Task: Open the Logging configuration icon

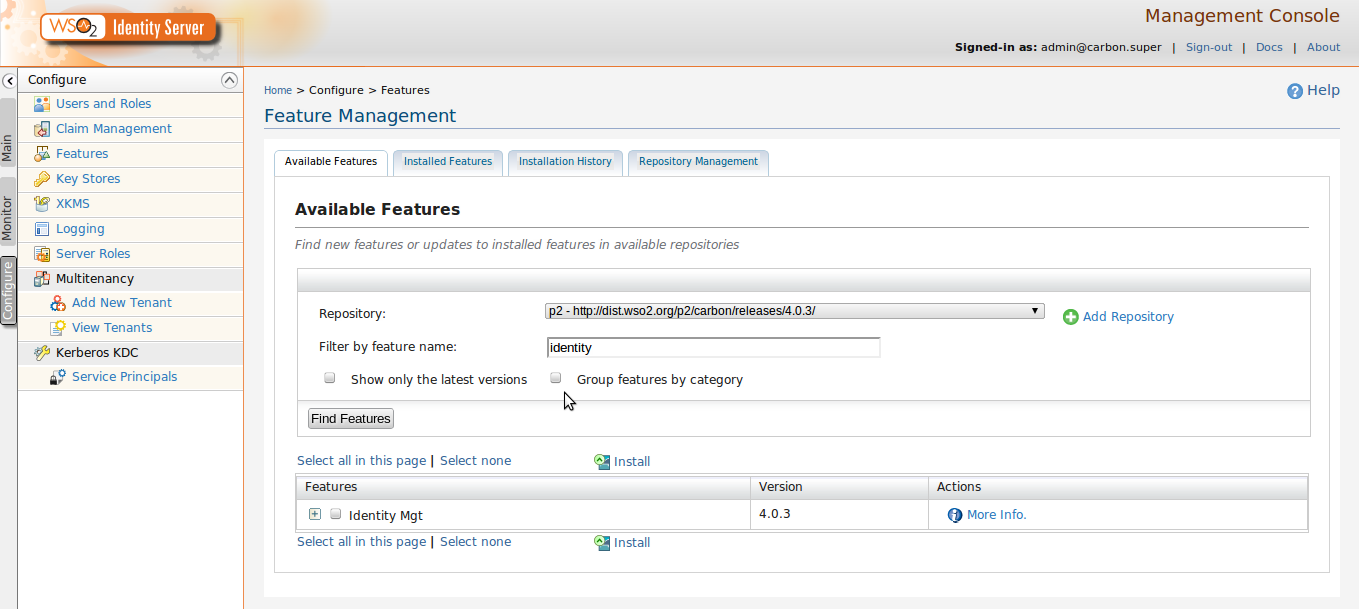Action: coord(41,228)
